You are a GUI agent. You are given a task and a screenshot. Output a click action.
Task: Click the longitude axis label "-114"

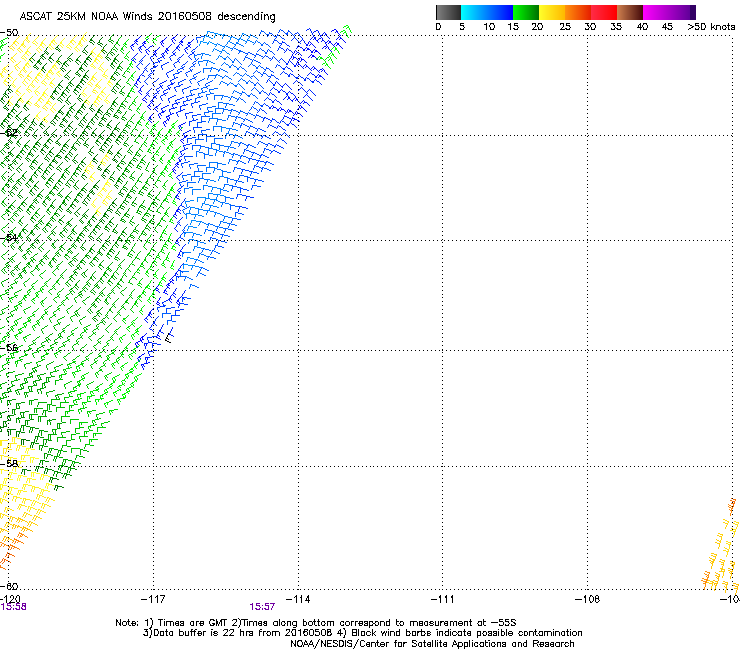[x=298, y=599]
